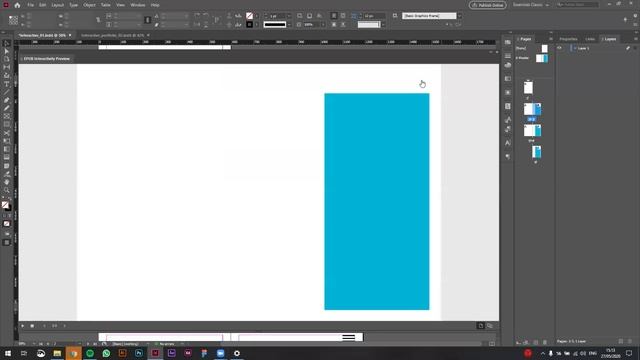Image resolution: width=640 pixels, height=360 pixels.
Task: Click the clear preview stop button
Action: [32, 326]
